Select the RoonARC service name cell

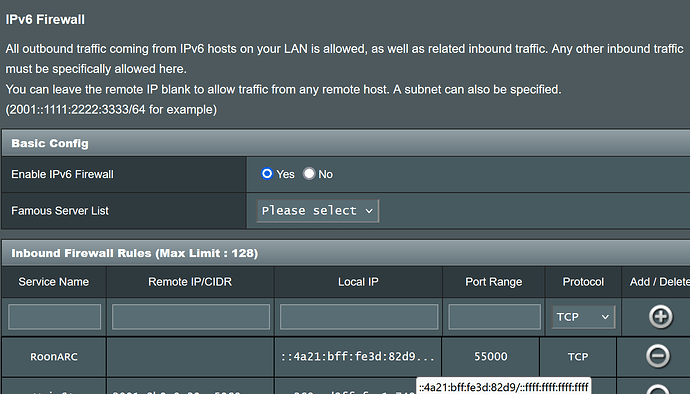54,357
